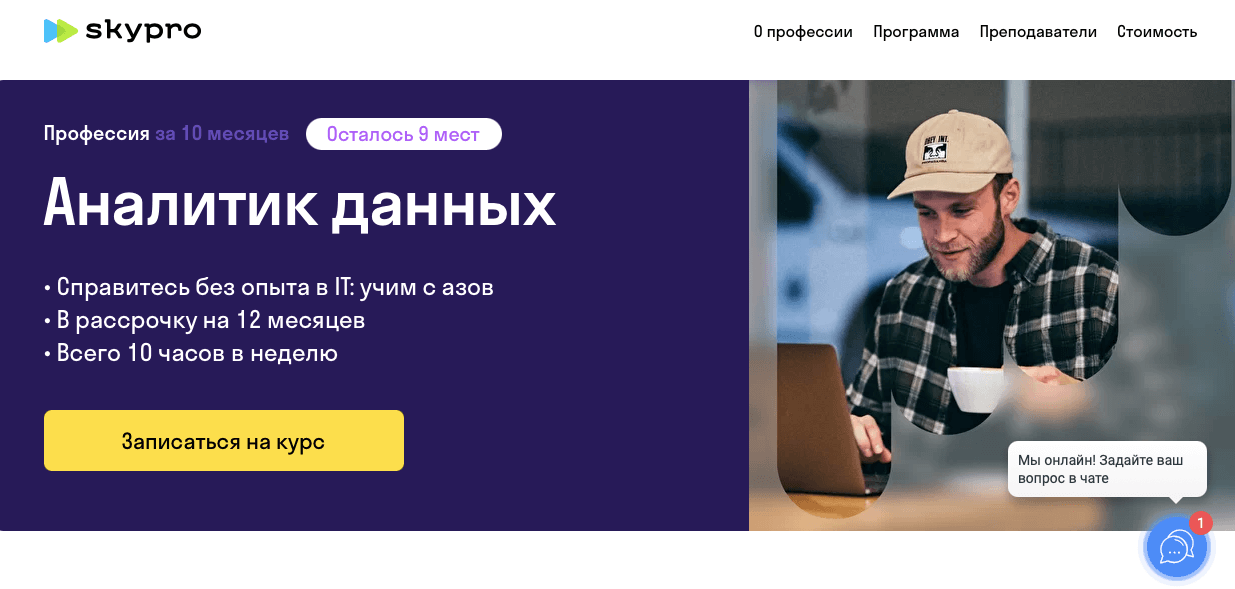Screen dimensions: 1235x589
Task: Click the red notification badge on chat
Action: (1200, 523)
